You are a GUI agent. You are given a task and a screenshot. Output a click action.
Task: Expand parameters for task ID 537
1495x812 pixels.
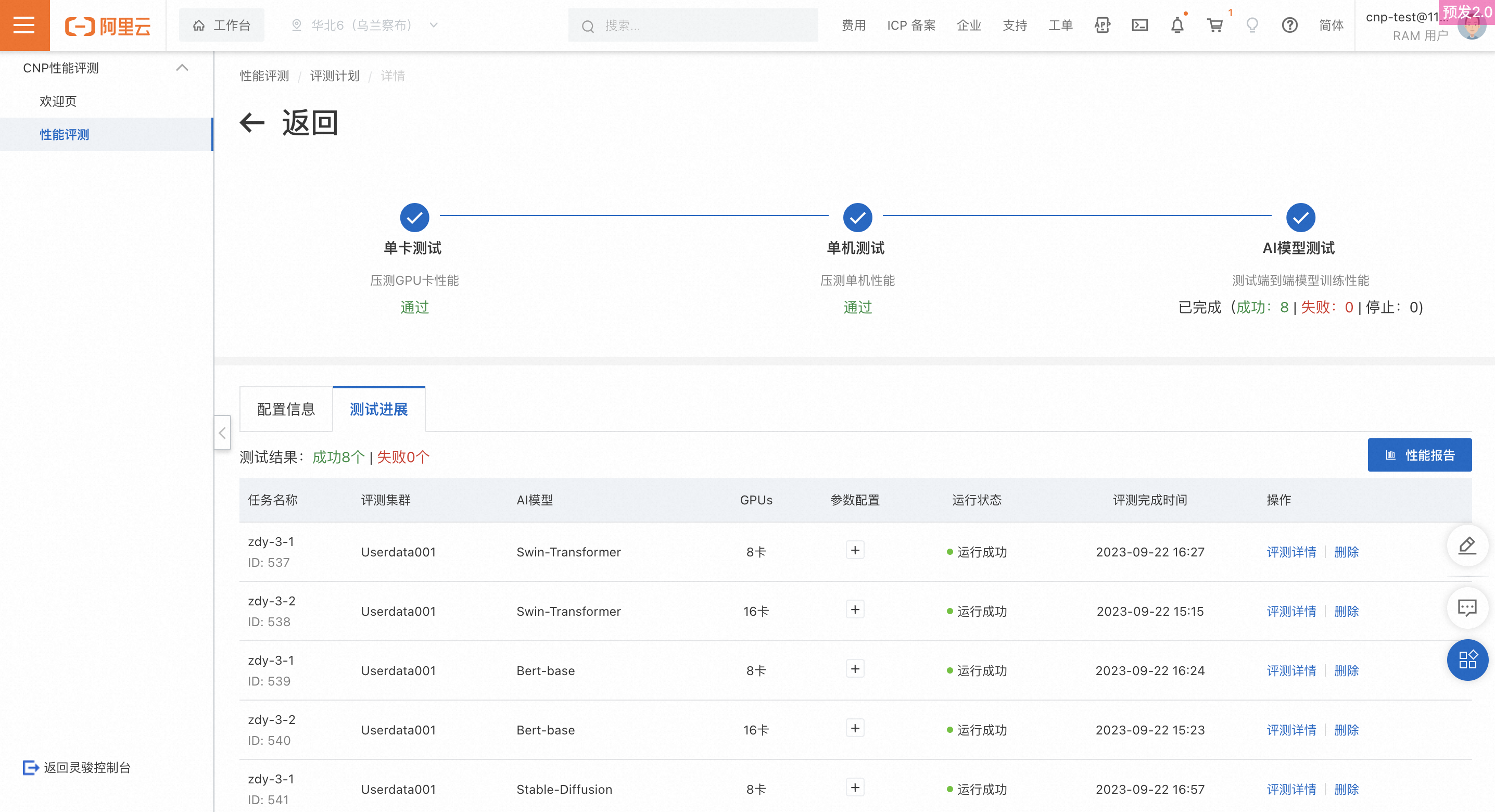pyautogui.click(x=854, y=550)
